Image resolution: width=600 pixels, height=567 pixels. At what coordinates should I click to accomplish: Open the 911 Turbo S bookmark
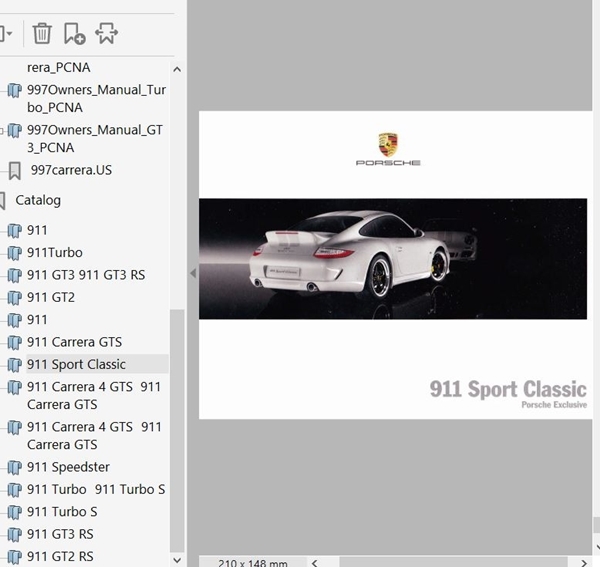62,512
